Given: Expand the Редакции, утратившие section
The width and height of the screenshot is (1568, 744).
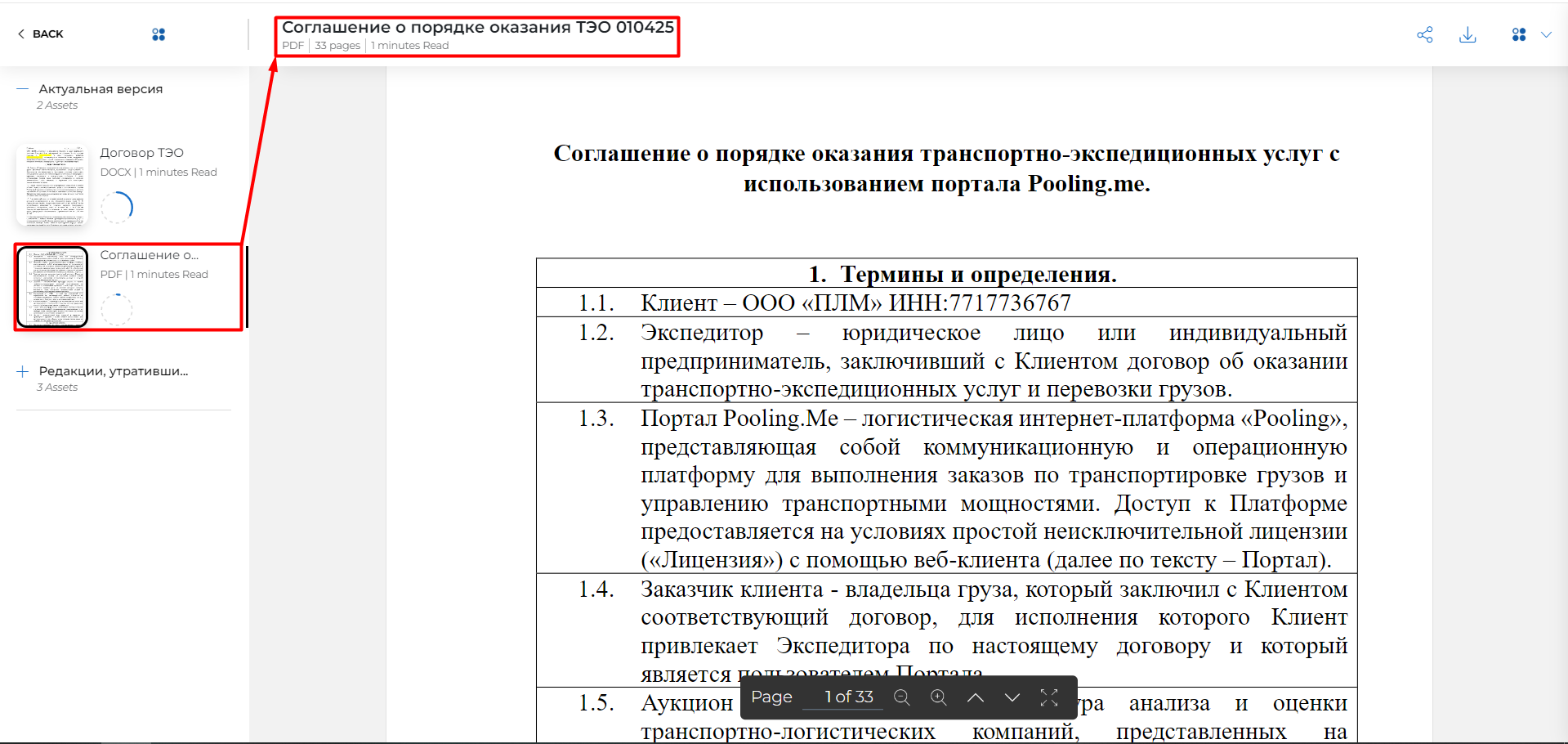Looking at the screenshot, I should [23, 371].
